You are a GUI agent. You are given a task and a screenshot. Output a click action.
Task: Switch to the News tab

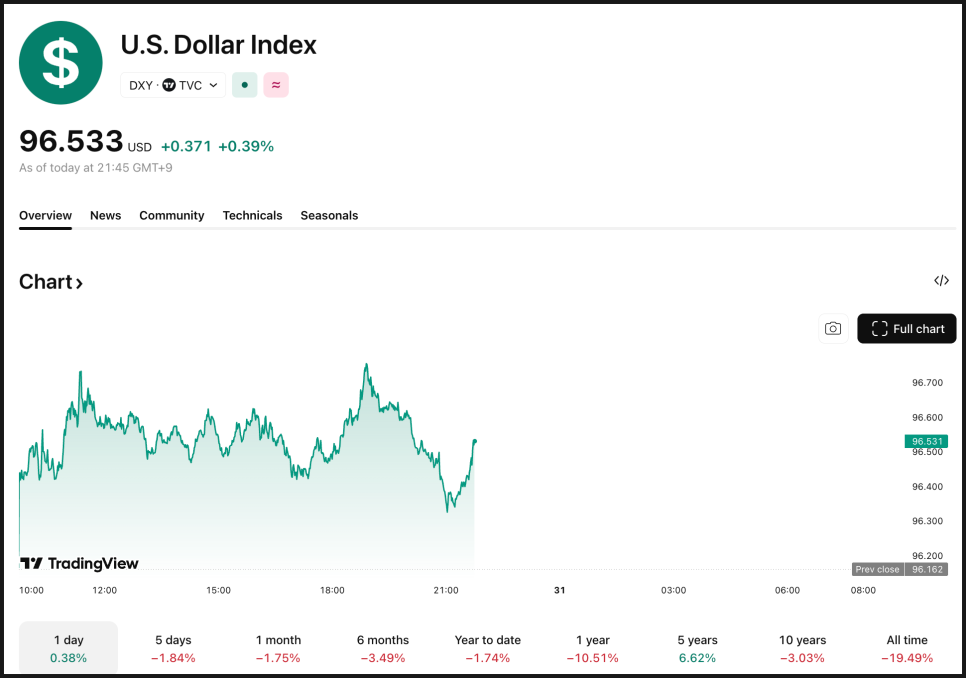tap(105, 215)
